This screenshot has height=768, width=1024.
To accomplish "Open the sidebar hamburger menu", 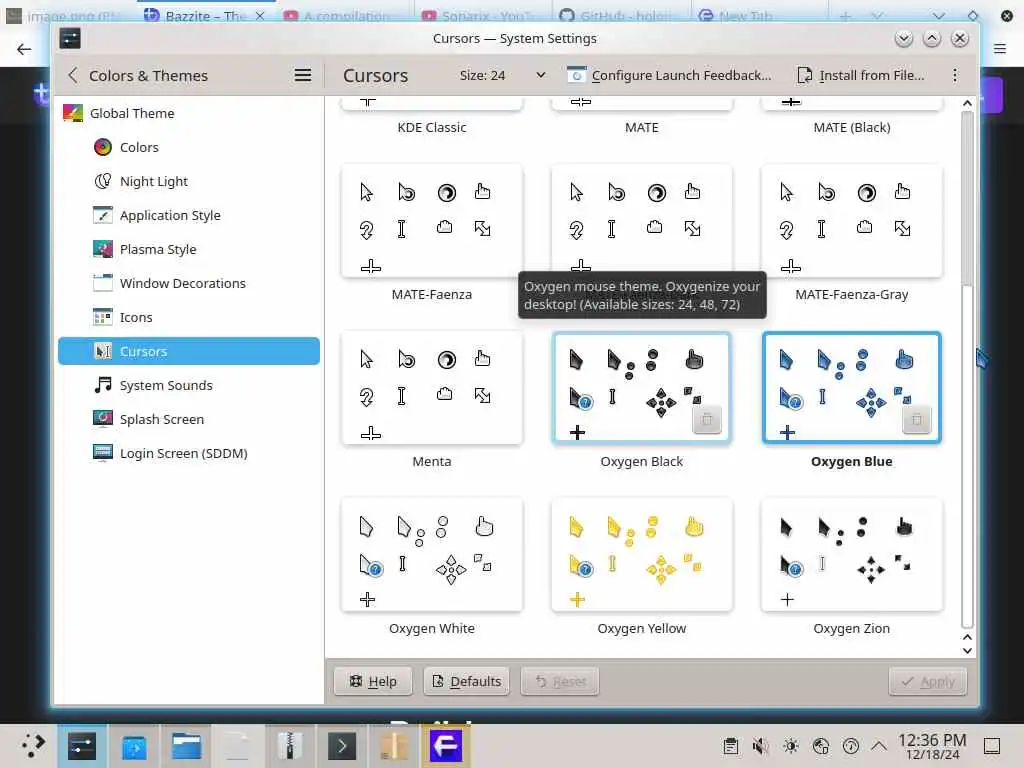I will point(302,75).
